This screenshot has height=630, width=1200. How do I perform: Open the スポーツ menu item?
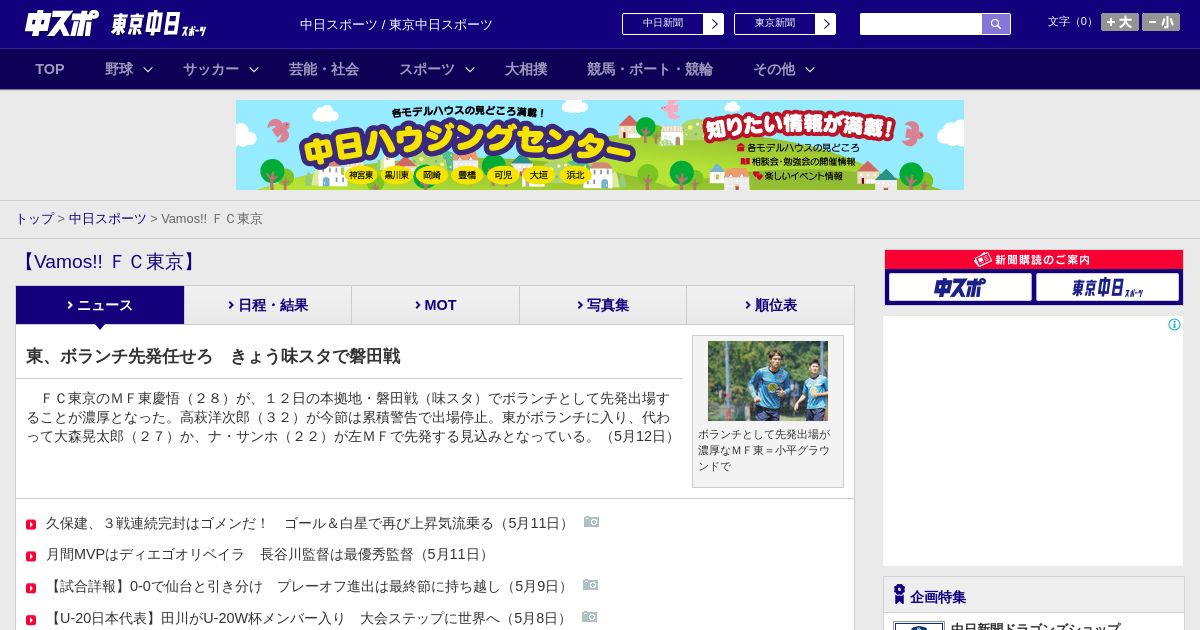click(x=427, y=69)
